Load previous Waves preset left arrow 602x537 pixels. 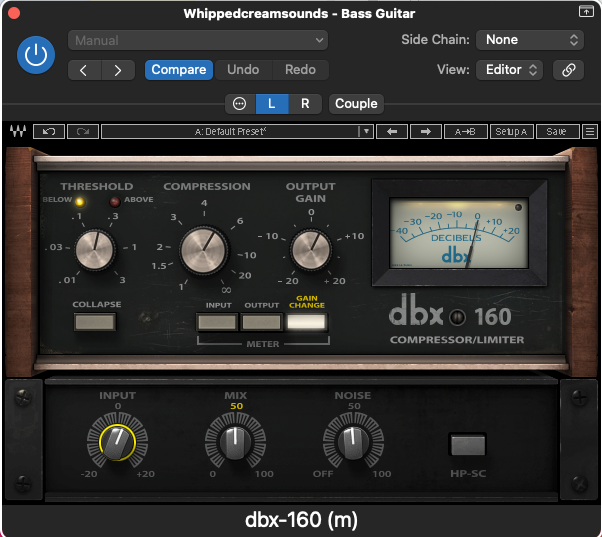(392, 132)
